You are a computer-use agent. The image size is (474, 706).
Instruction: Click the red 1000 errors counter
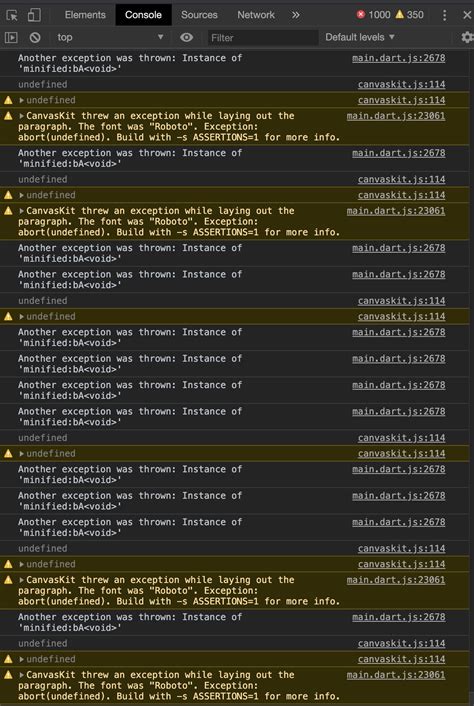point(373,15)
